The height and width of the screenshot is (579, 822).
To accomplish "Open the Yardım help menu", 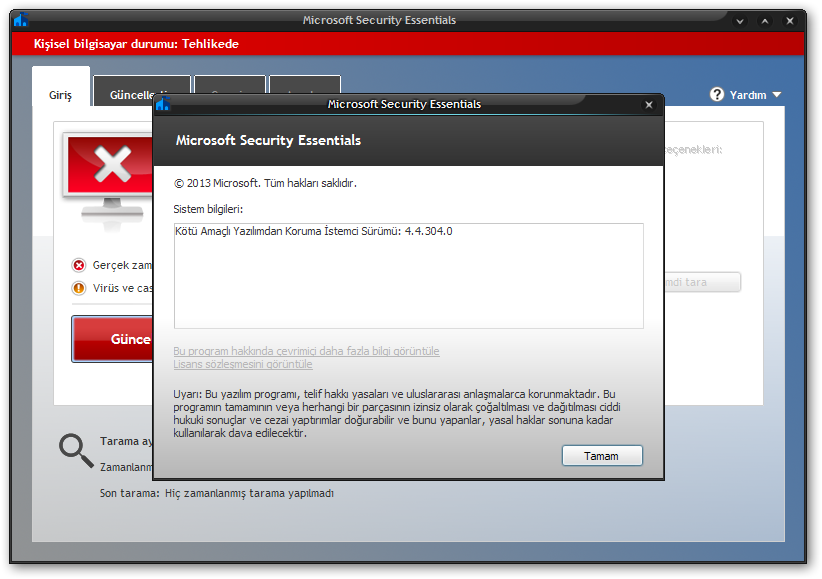I will click(x=747, y=95).
